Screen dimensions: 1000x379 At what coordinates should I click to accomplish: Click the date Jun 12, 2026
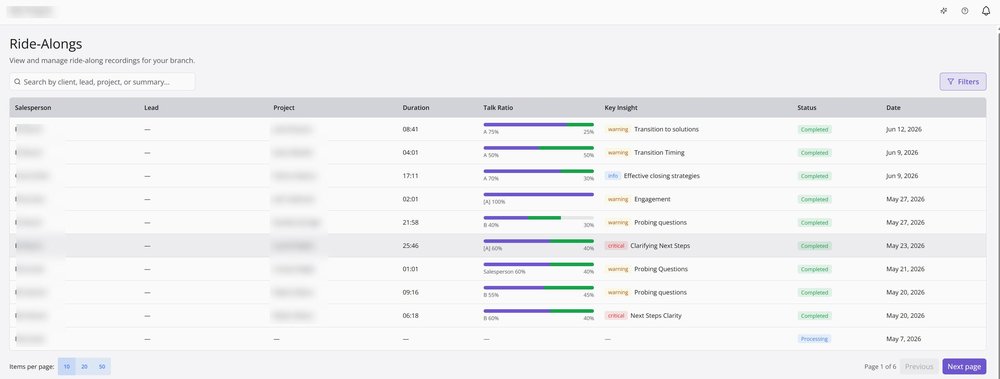click(904, 130)
